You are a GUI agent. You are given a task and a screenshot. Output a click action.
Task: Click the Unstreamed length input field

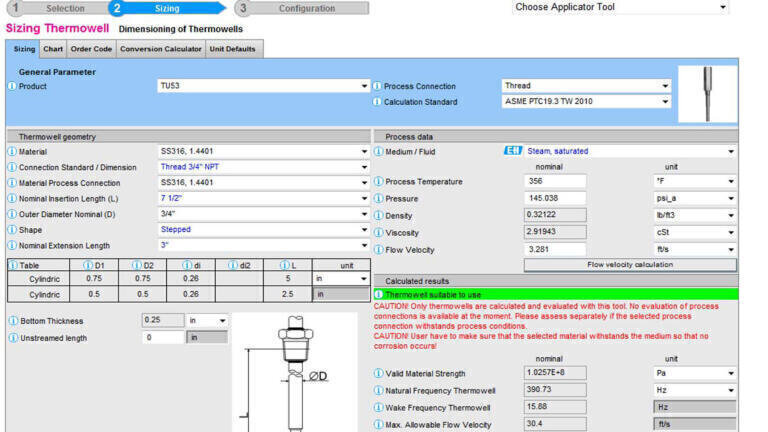click(163, 337)
